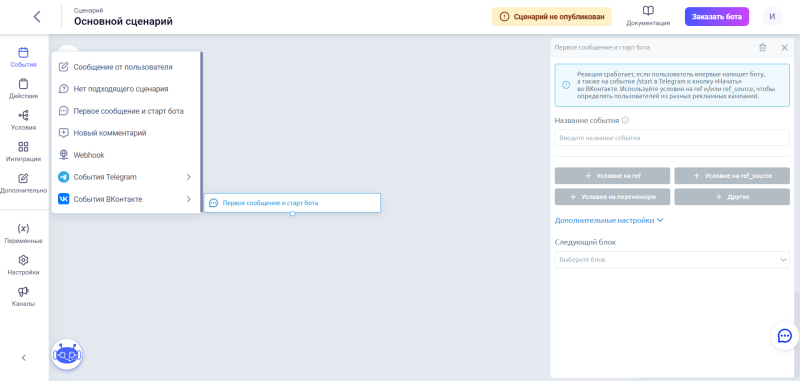
Task: Open Документация book icon
Action: (648, 11)
